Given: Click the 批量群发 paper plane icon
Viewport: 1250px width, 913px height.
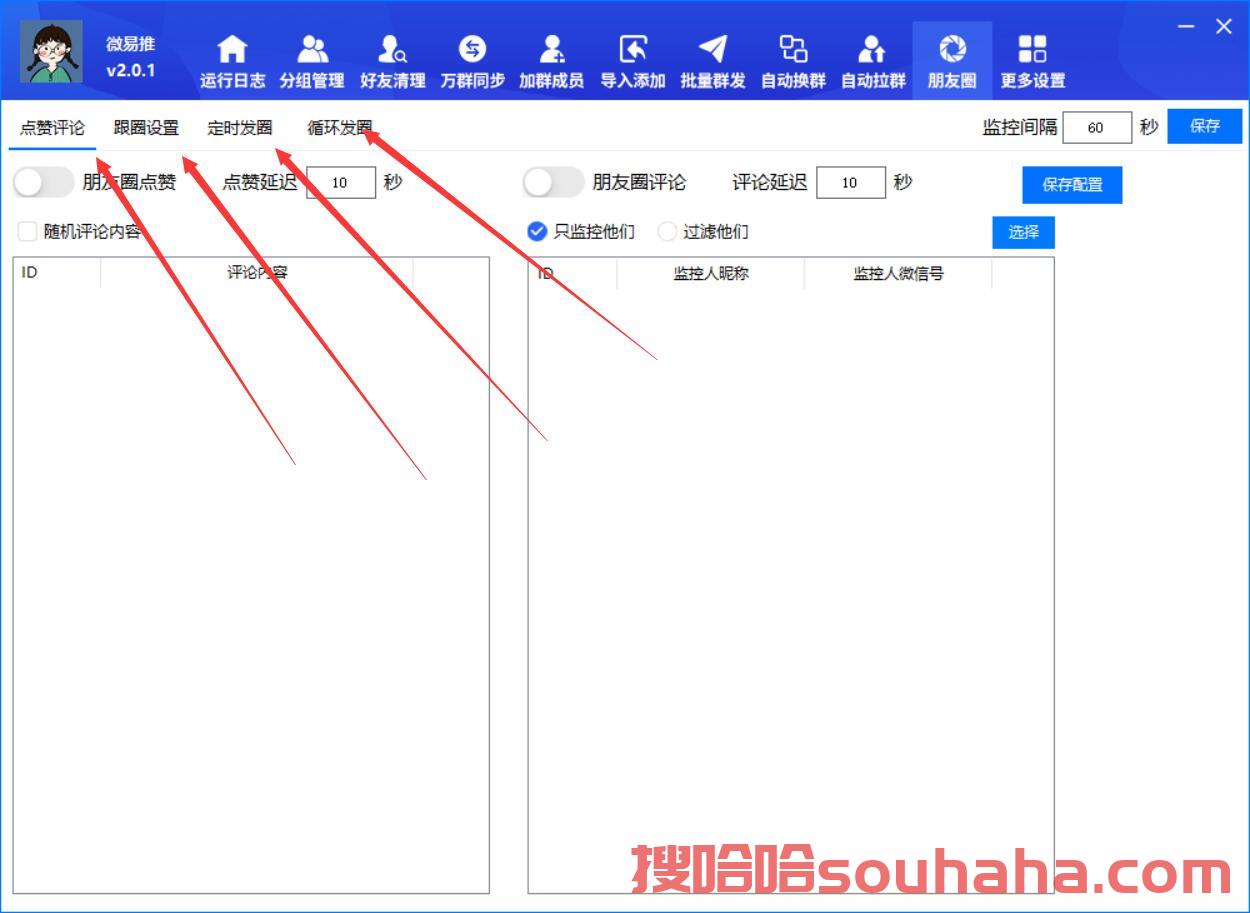Looking at the screenshot, I should click(x=712, y=49).
